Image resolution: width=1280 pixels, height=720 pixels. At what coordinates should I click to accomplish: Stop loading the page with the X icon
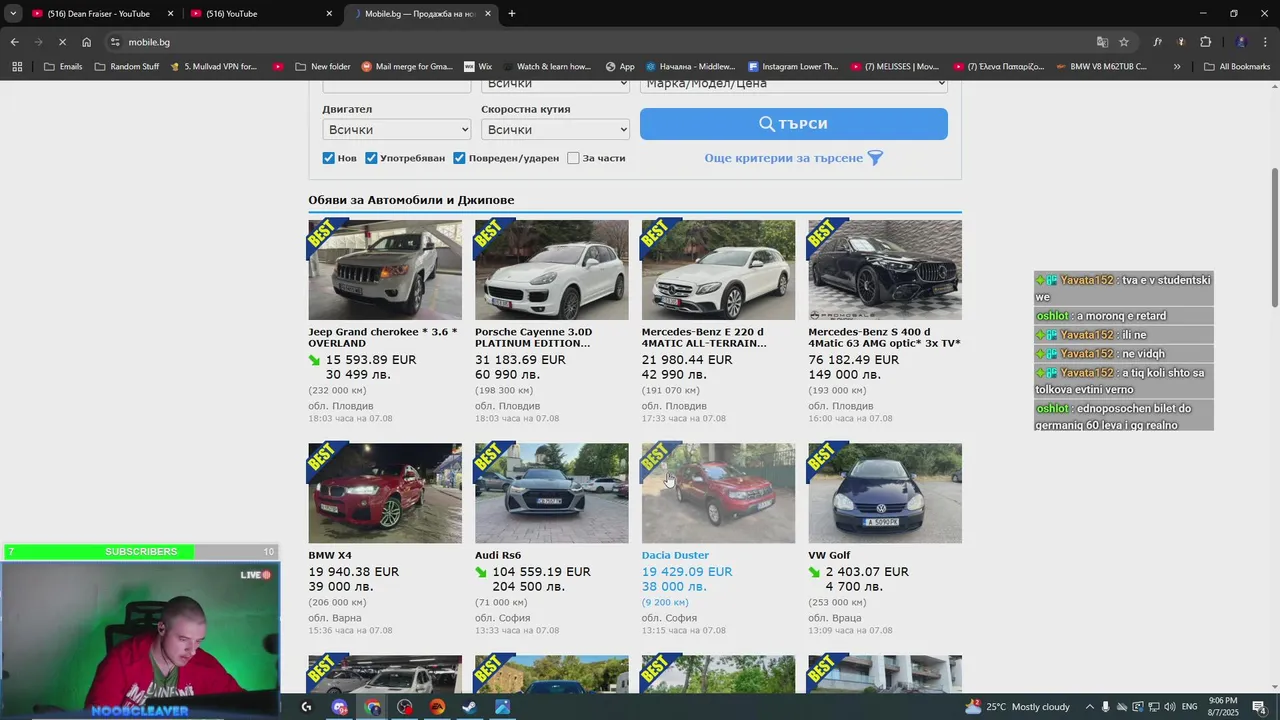tap(62, 42)
